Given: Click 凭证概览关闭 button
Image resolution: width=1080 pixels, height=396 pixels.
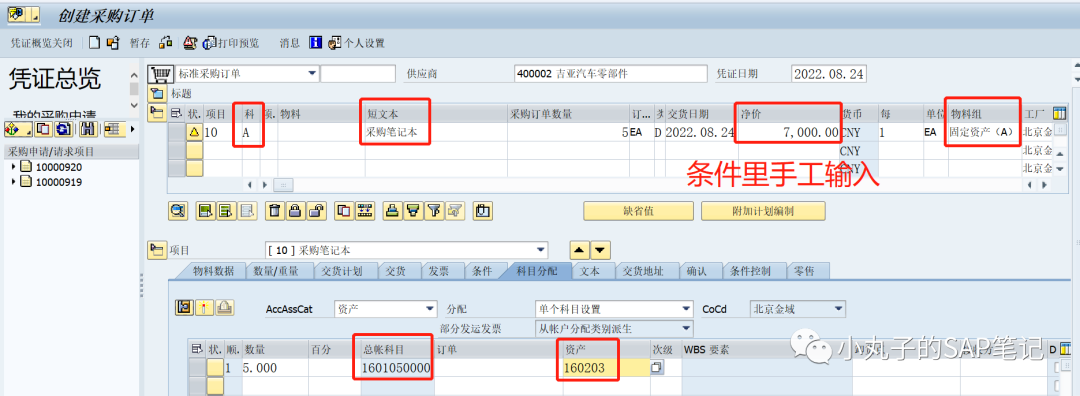Looking at the screenshot, I should click(41, 43).
